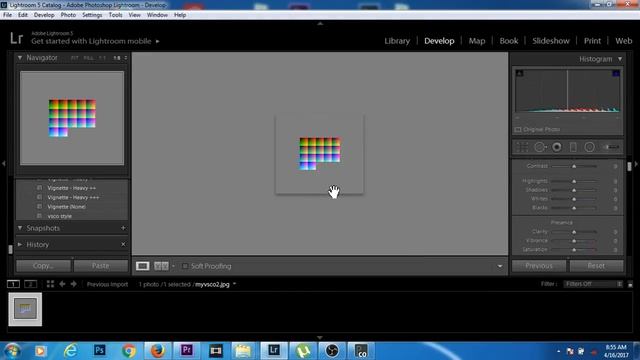Click the Paste button
Image resolution: width=640 pixels, height=360 pixels.
(100, 266)
